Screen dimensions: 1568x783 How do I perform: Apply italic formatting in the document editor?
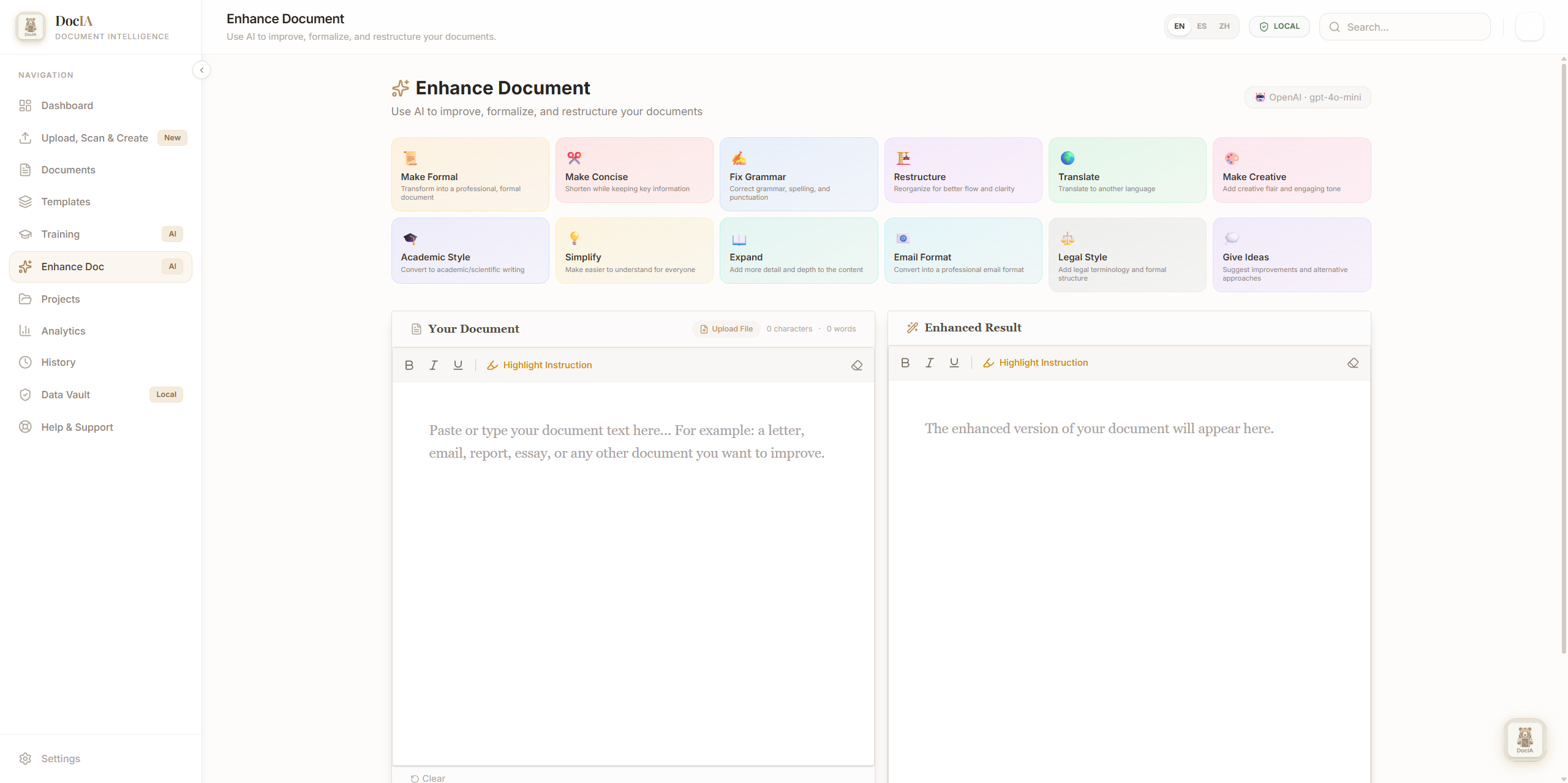[x=433, y=365]
